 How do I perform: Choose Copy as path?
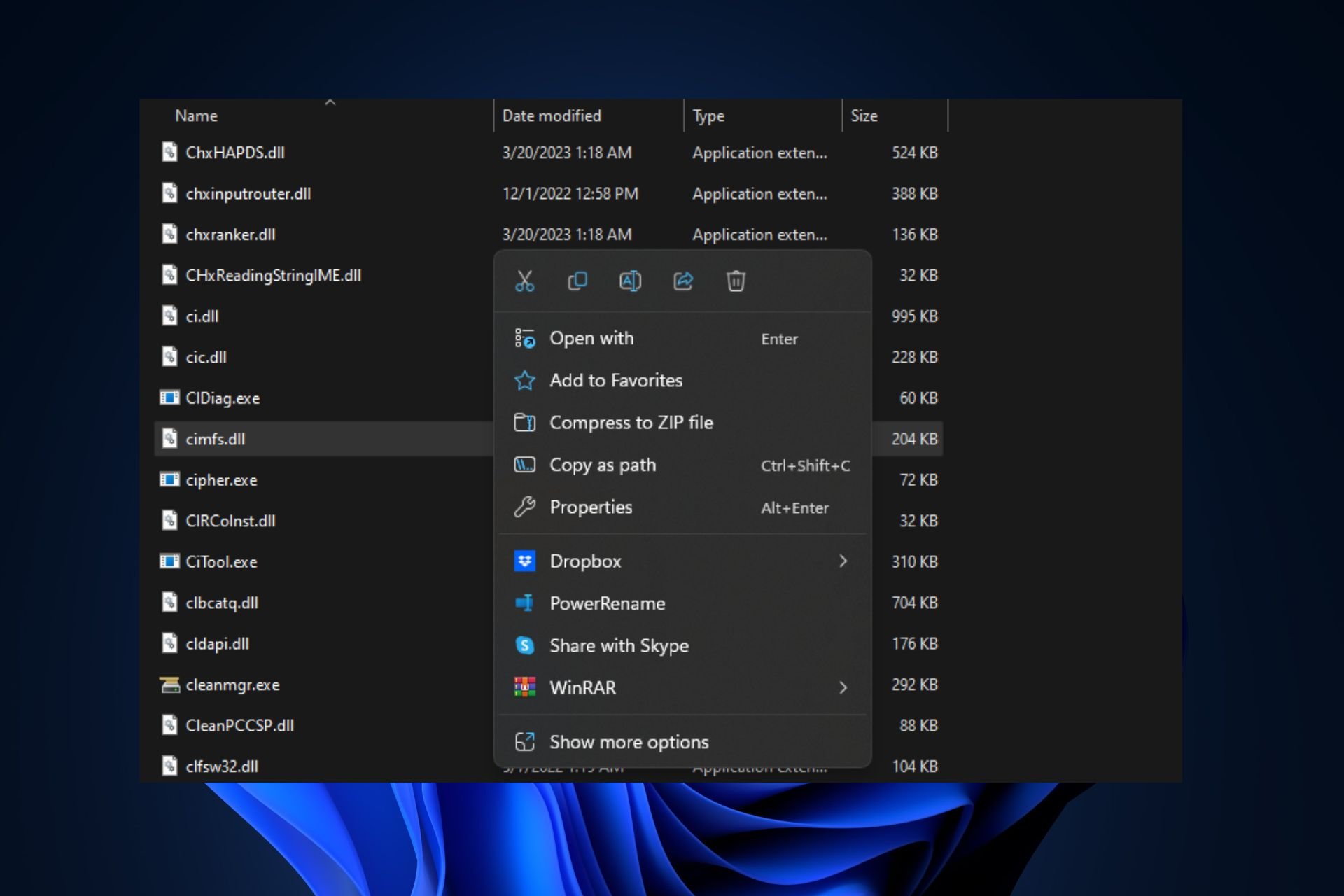(682, 465)
